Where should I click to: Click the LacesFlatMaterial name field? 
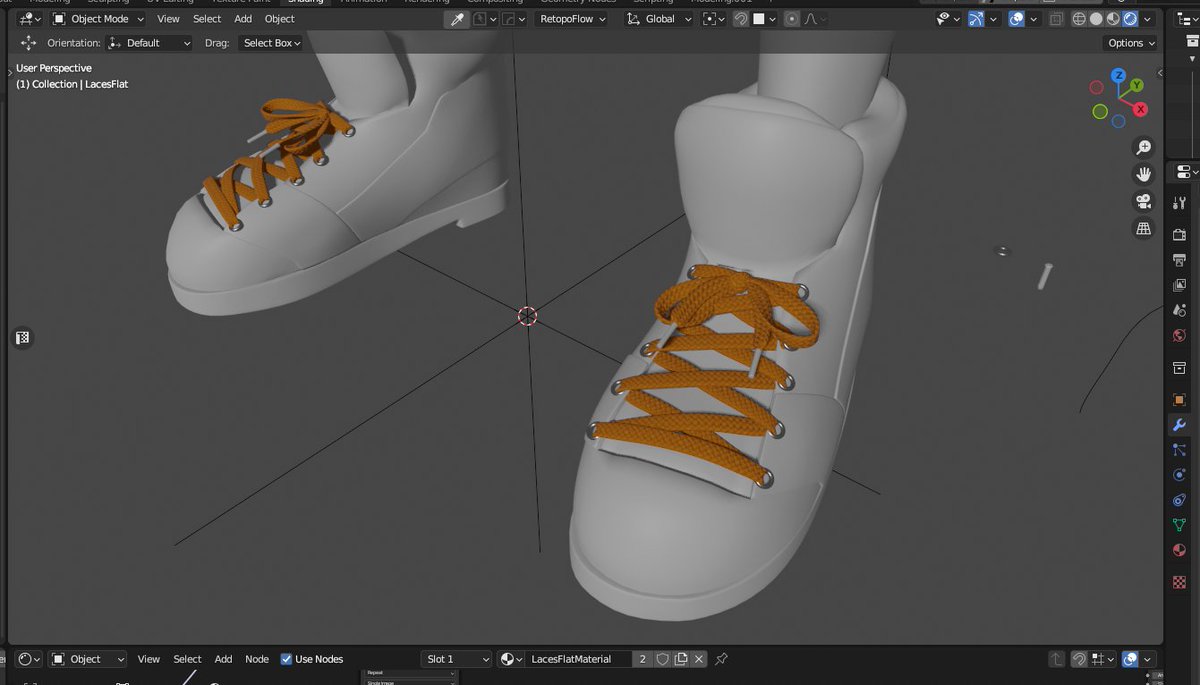point(580,658)
